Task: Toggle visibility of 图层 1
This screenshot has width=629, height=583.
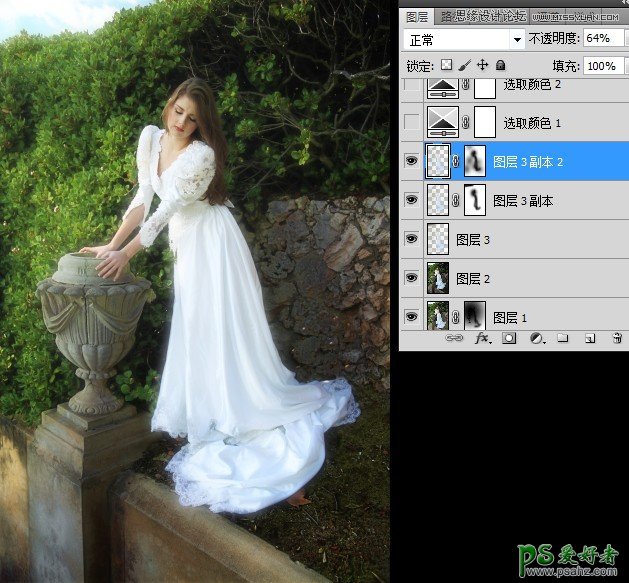Action: tap(410, 317)
